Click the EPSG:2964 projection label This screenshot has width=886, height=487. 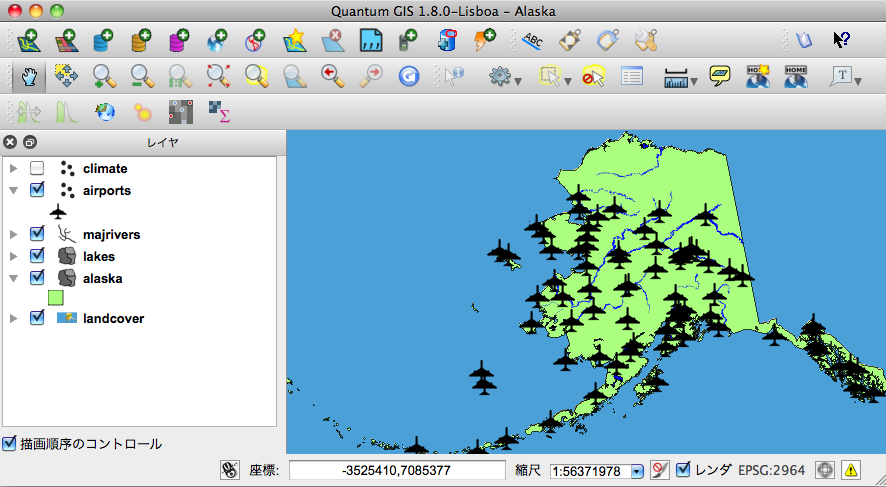click(771, 470)
